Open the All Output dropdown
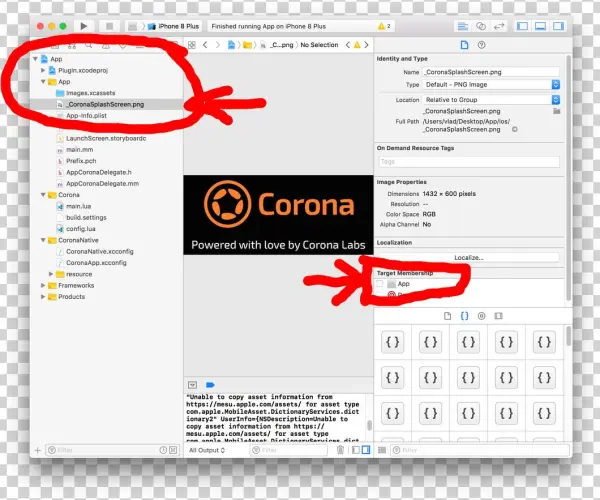Screen dimensions: 600x500 [x=207, y=450]
